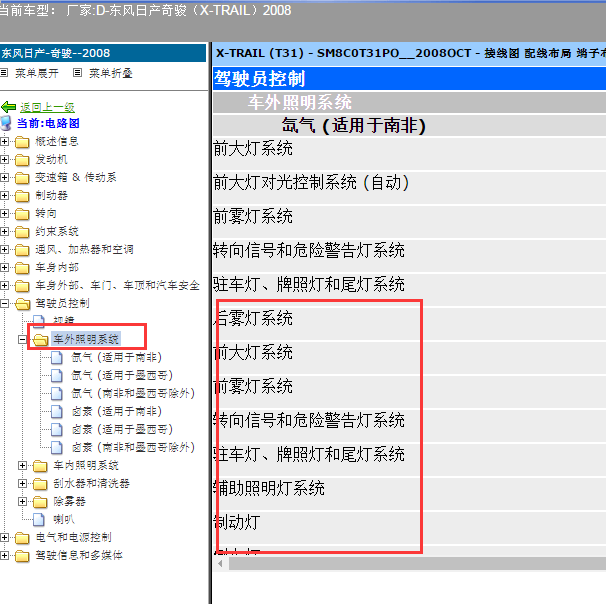Click the folder icon for 制动器

click(x=22, y=196)
